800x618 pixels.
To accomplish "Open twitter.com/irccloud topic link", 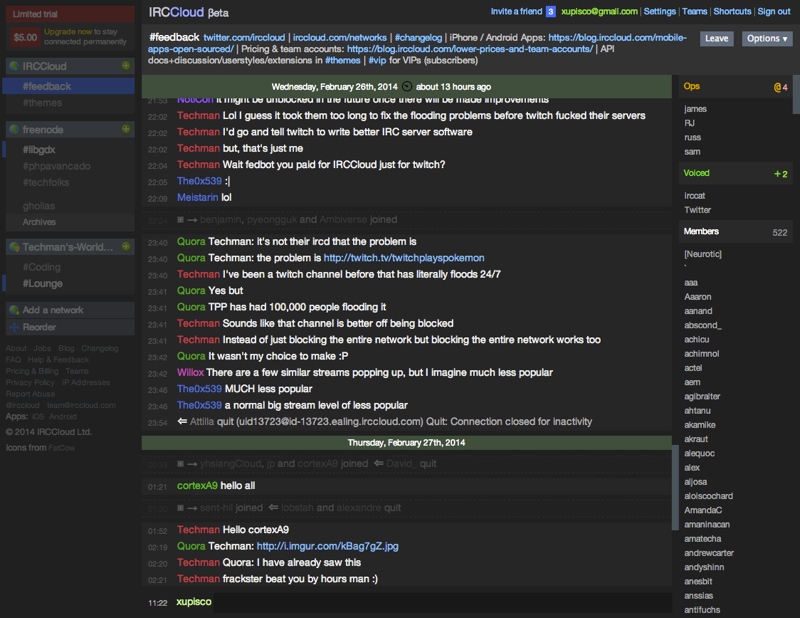I will click(244, 38).
